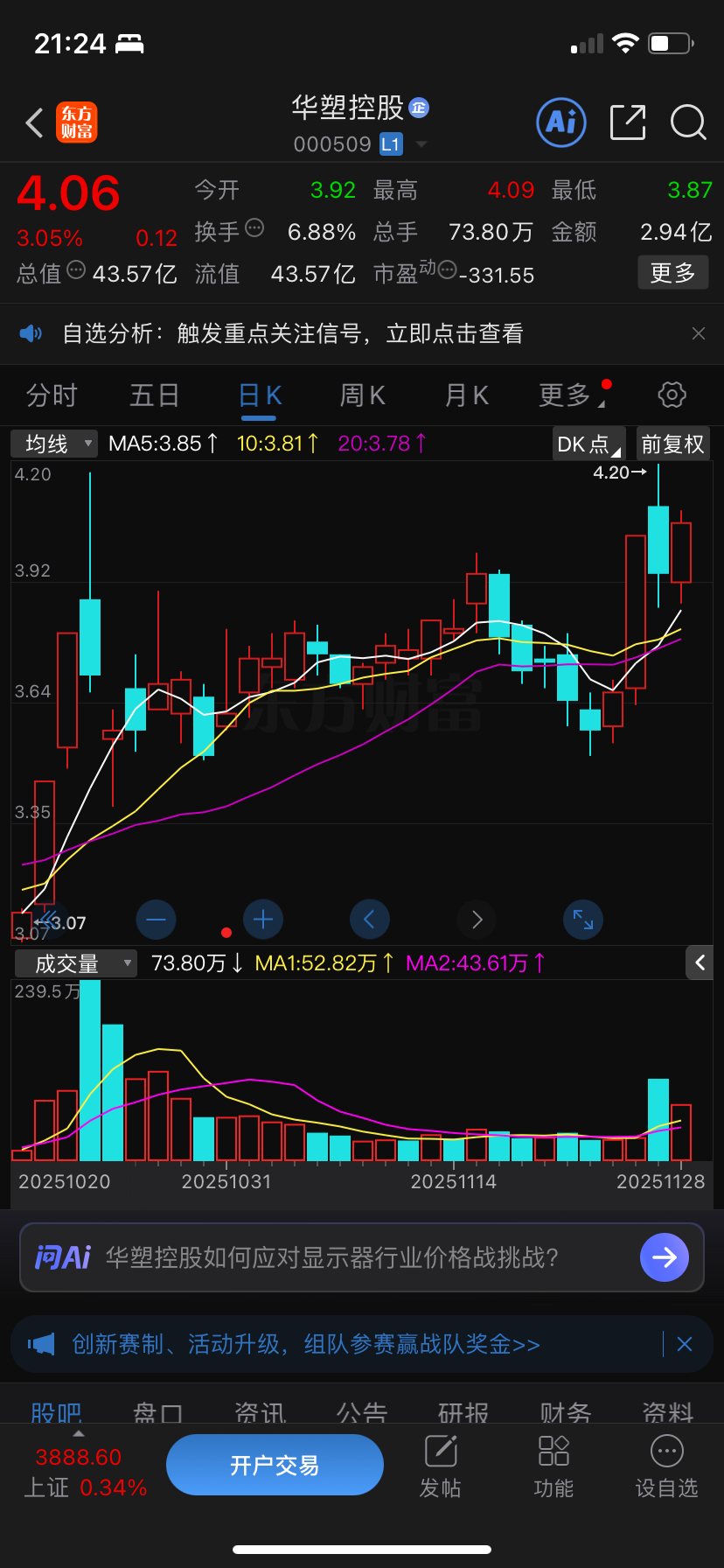This screenshot has height=1568, width=724.
Task: Open the search magnifier icon
Action: coord(688,122)
